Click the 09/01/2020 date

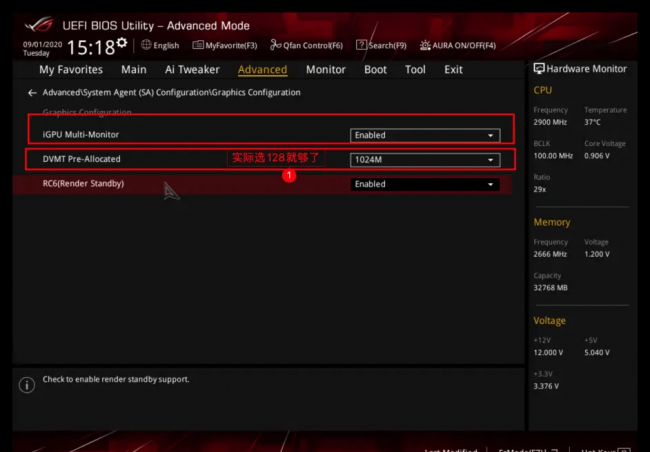tap(42, 44)
